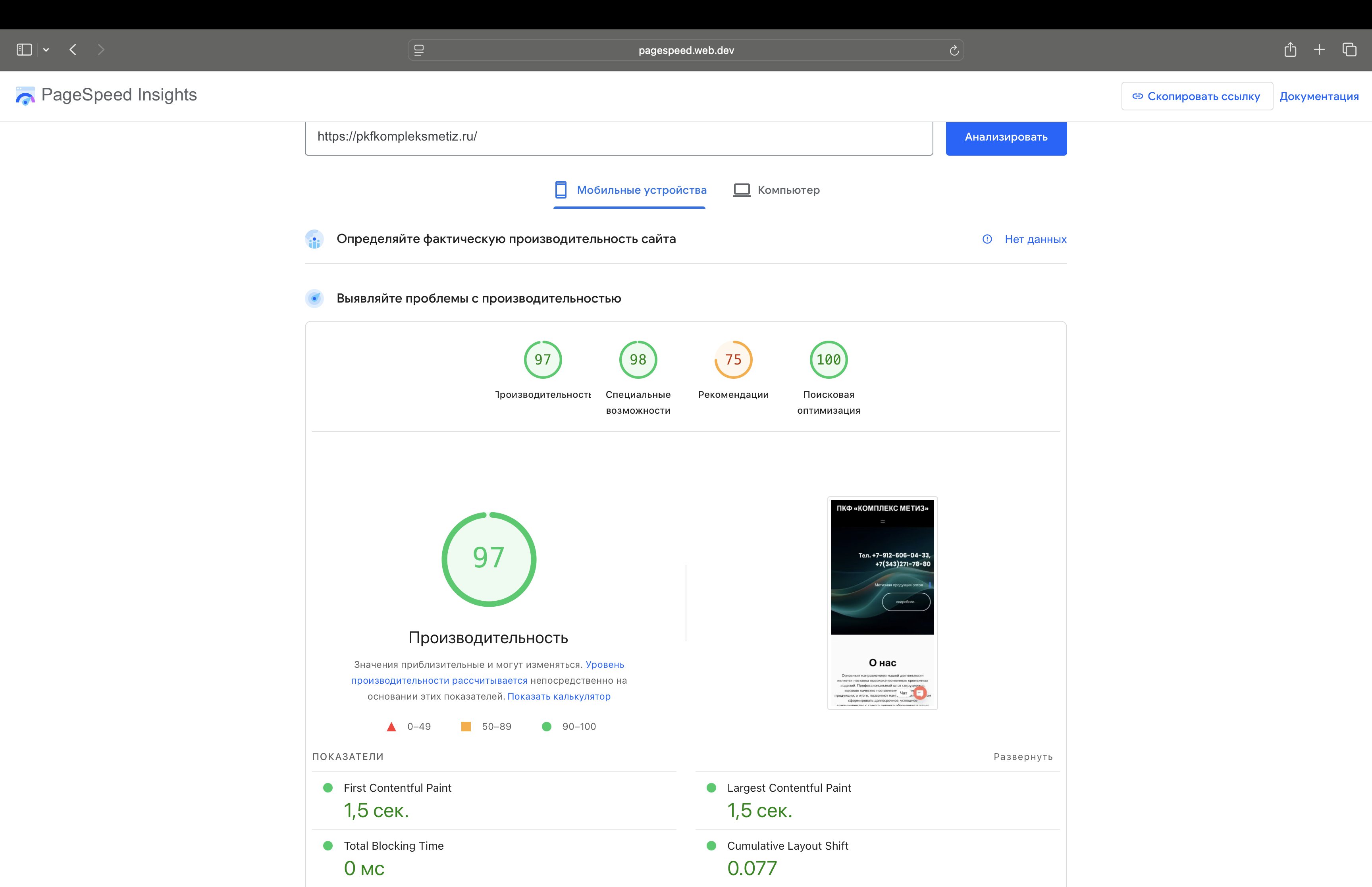1372x887 pixels.
Task: Go back with the back arrow
Action: (73, 50)
